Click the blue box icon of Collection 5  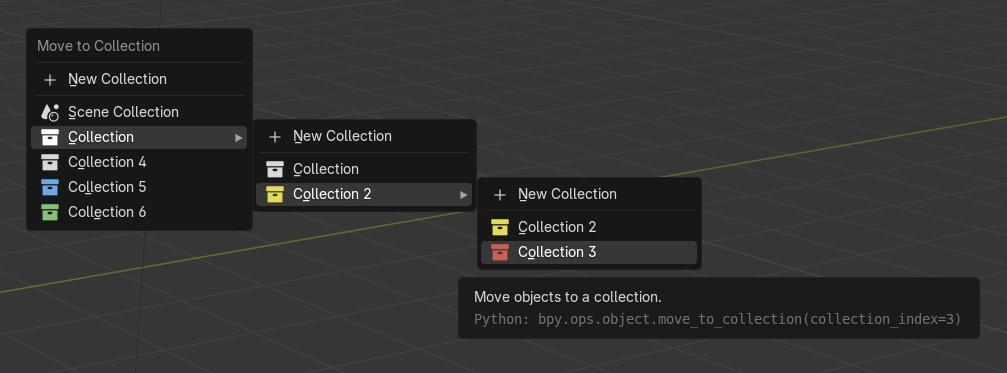point(49,187)
